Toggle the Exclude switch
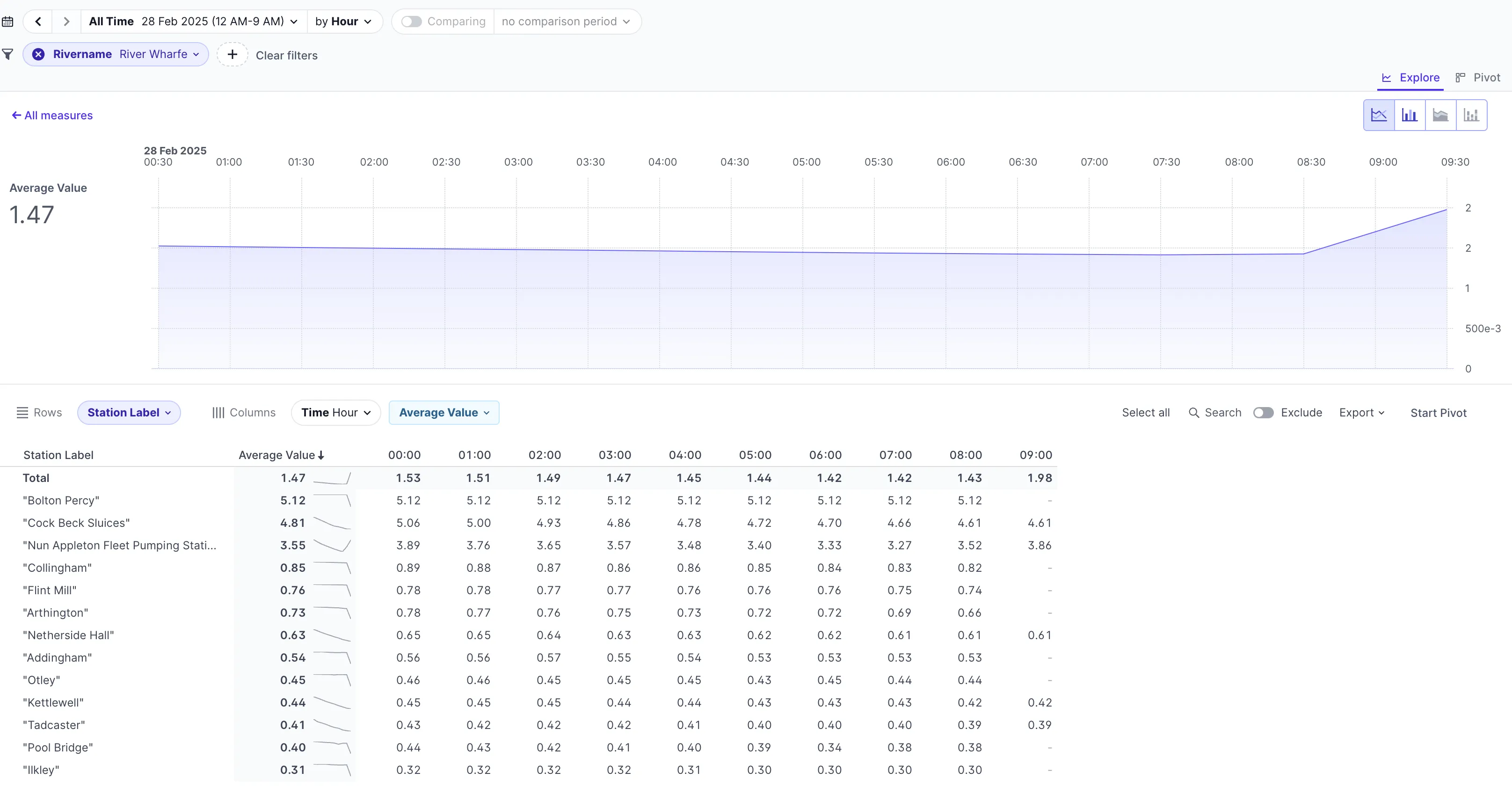Screen dimensions: 1512x787 1263,413
